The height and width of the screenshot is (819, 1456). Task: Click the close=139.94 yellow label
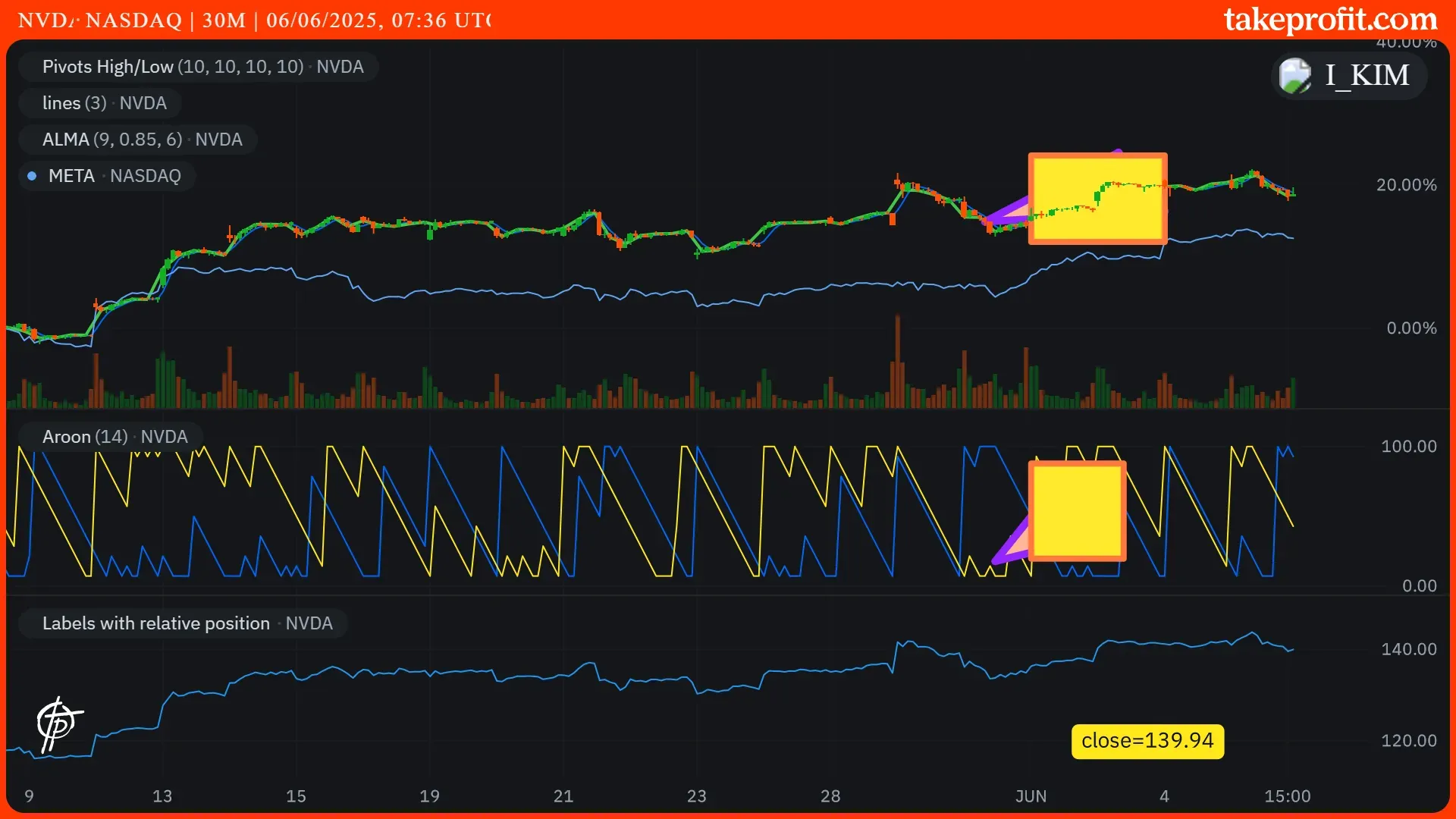point(1147,741)
